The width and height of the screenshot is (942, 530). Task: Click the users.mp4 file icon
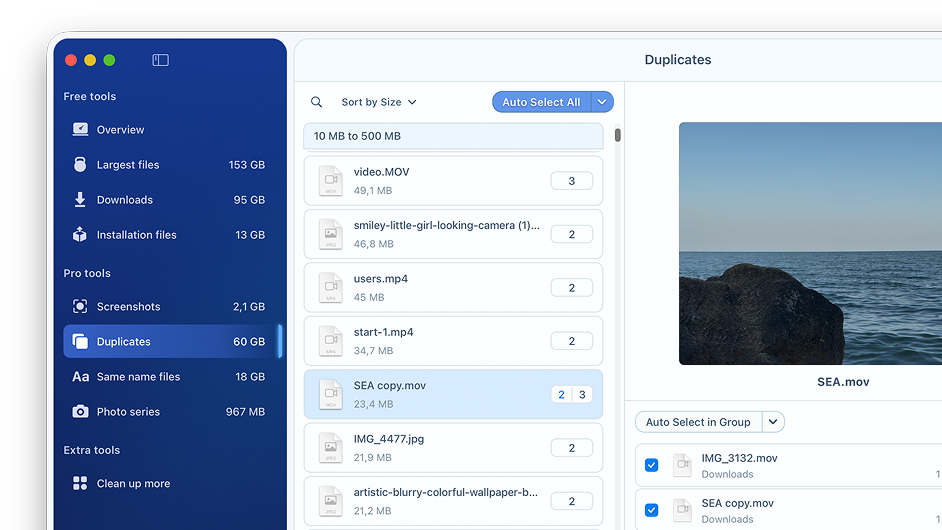330,288
